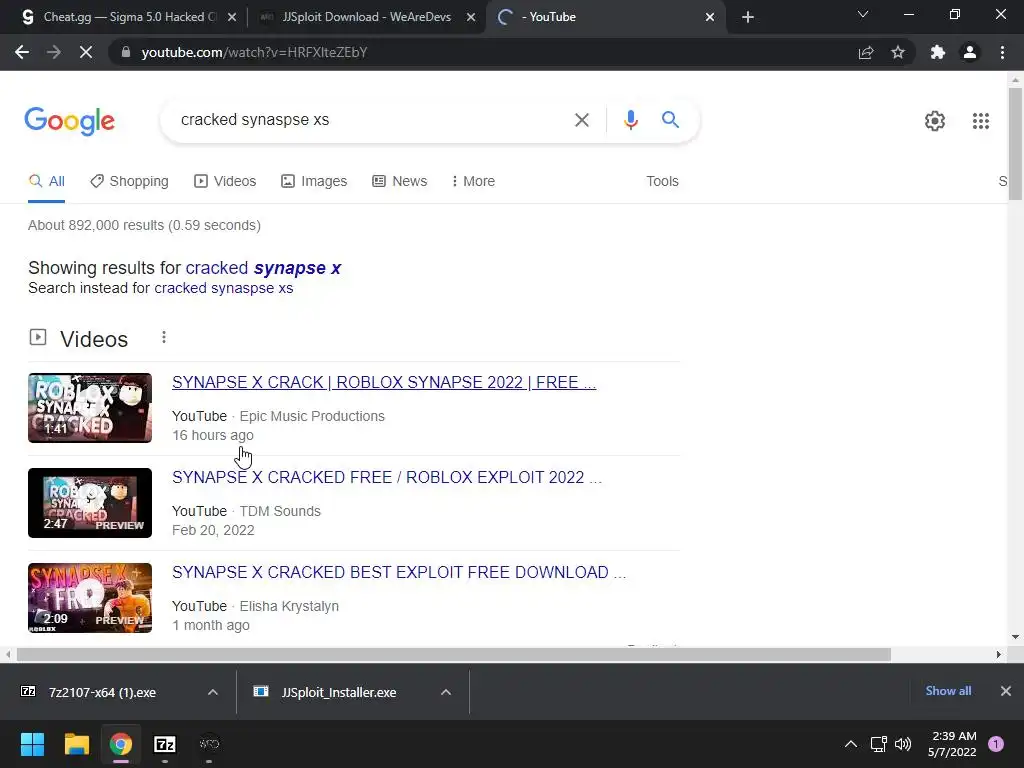This screenshot has width=1024, height=768.
Task: Open the network icon in the system tray
Action: point(878,744)
